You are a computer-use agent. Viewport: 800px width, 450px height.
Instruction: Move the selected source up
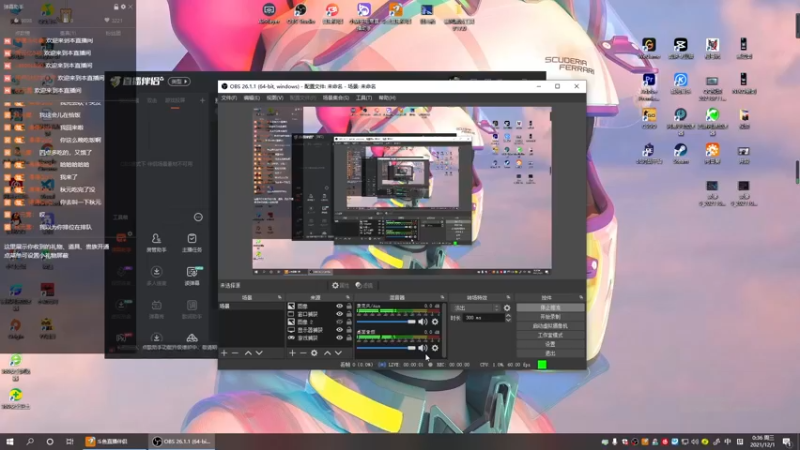(x=327, y=353)
